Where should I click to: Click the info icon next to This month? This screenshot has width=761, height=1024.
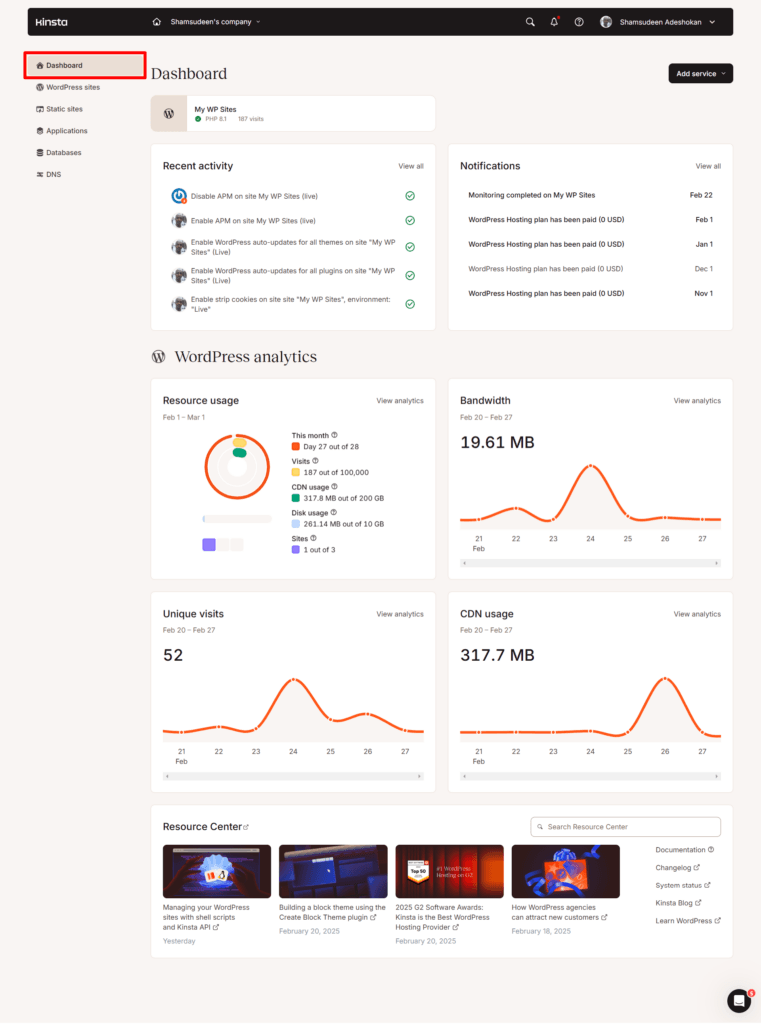point(334,435)
